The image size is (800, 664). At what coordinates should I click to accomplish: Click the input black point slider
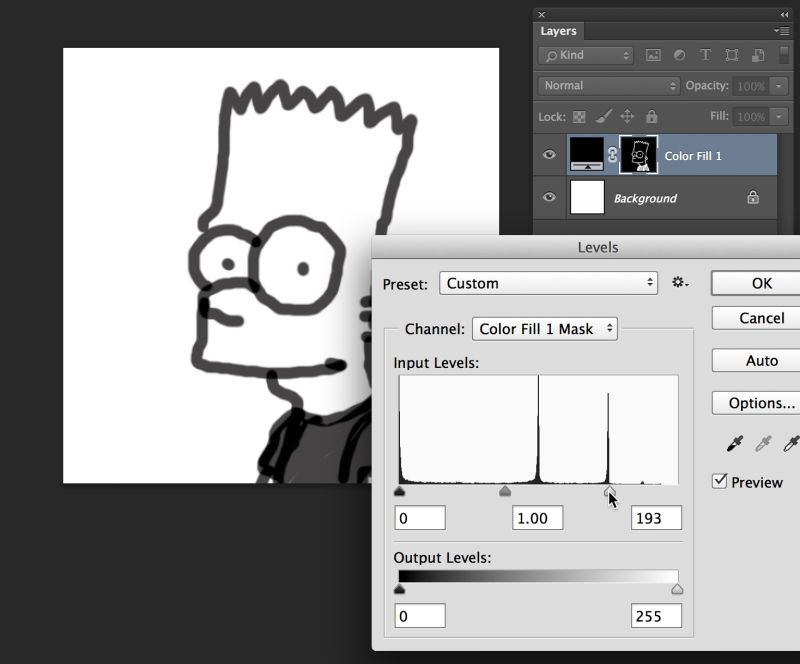pyautogui.click(x=399, y=491)
